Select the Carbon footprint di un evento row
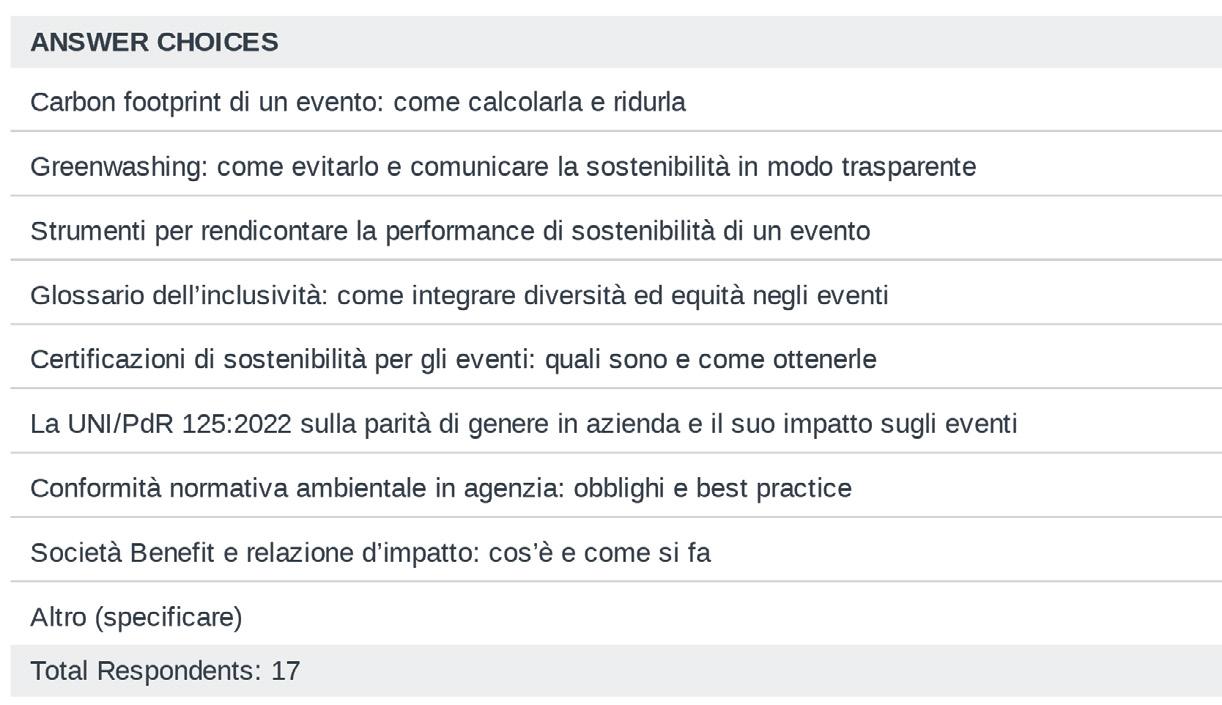Image resolution: width=1222 pixels, height=705 pixels. click(x=358, y=102)
